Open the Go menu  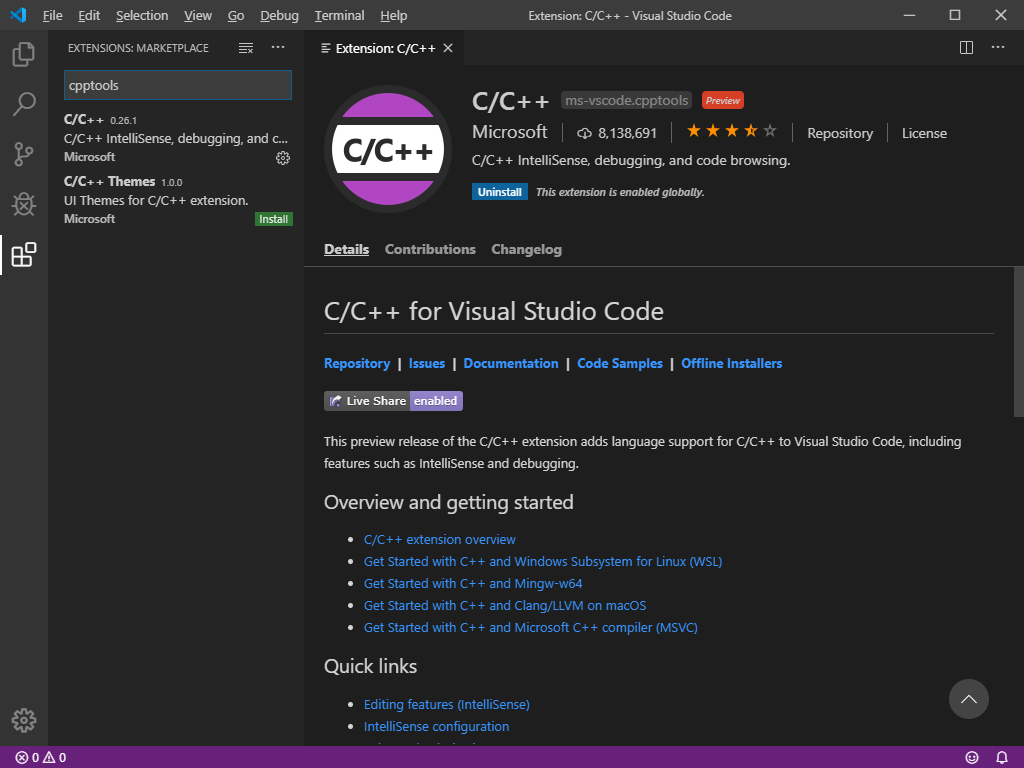(x=236, y=15)
